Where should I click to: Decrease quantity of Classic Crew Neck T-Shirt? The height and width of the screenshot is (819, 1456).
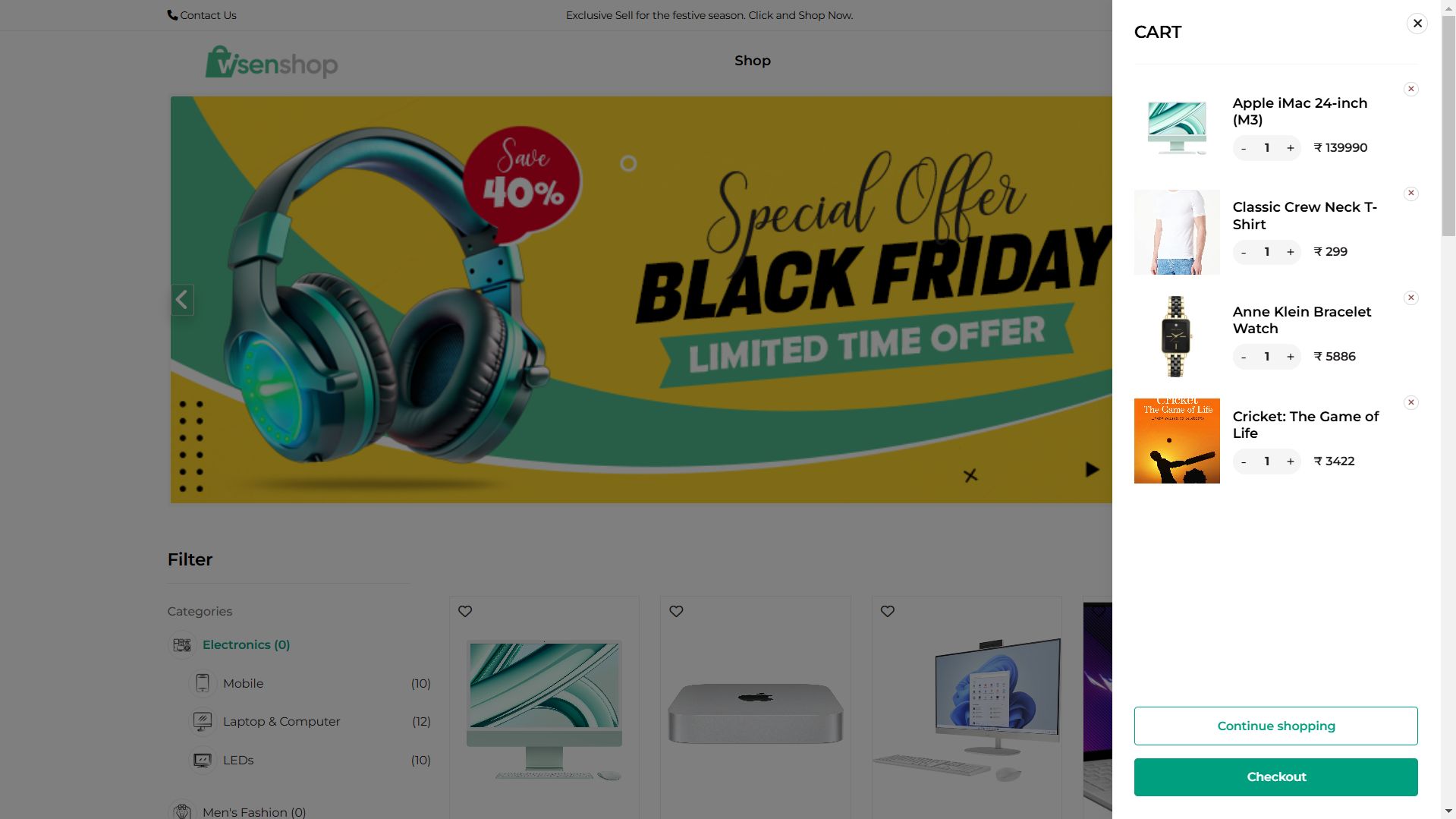pyautogui.click(x=1243, y=252)
